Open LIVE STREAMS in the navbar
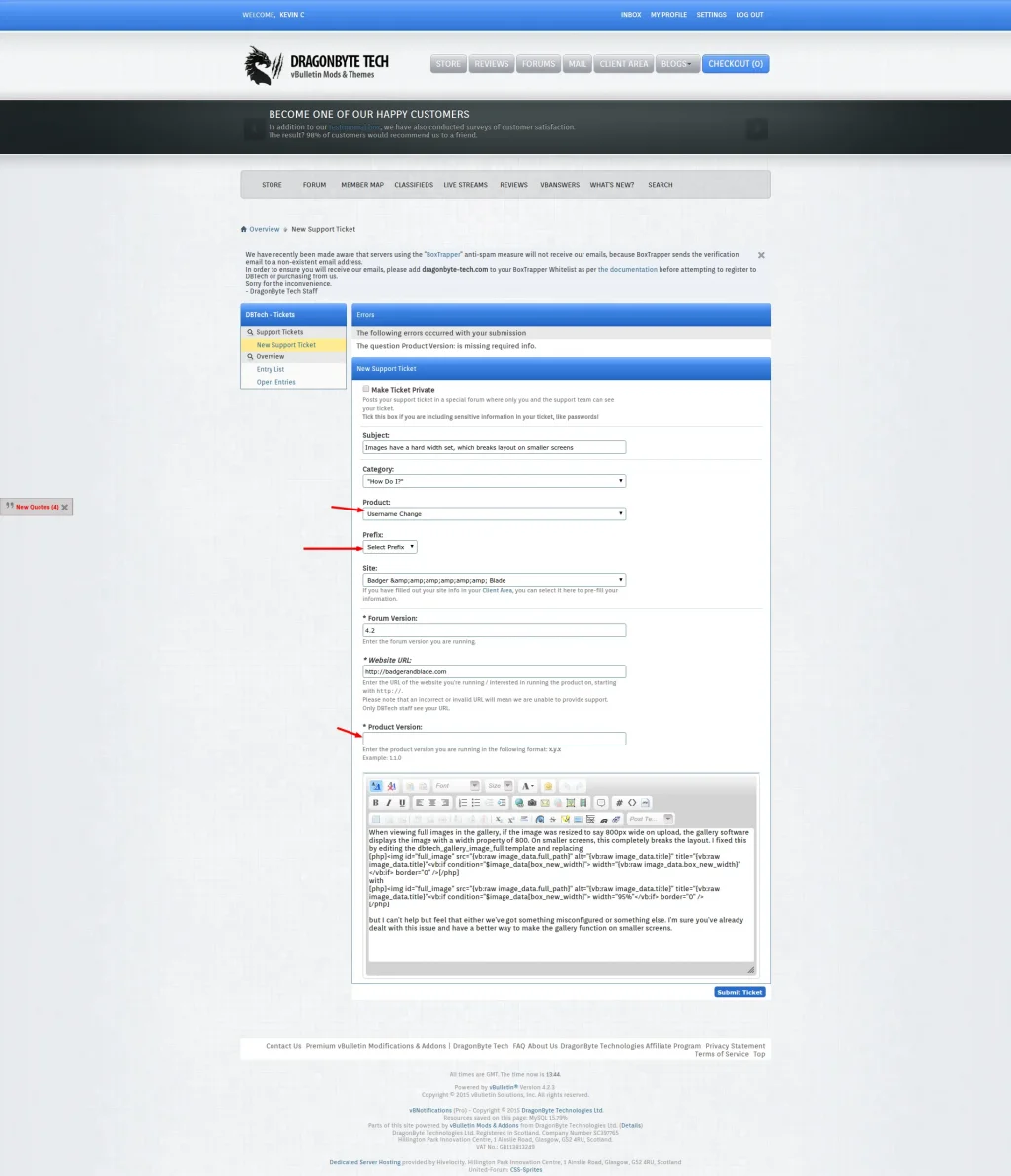The image size is (1011, 1176). click(x=466, y=185)
